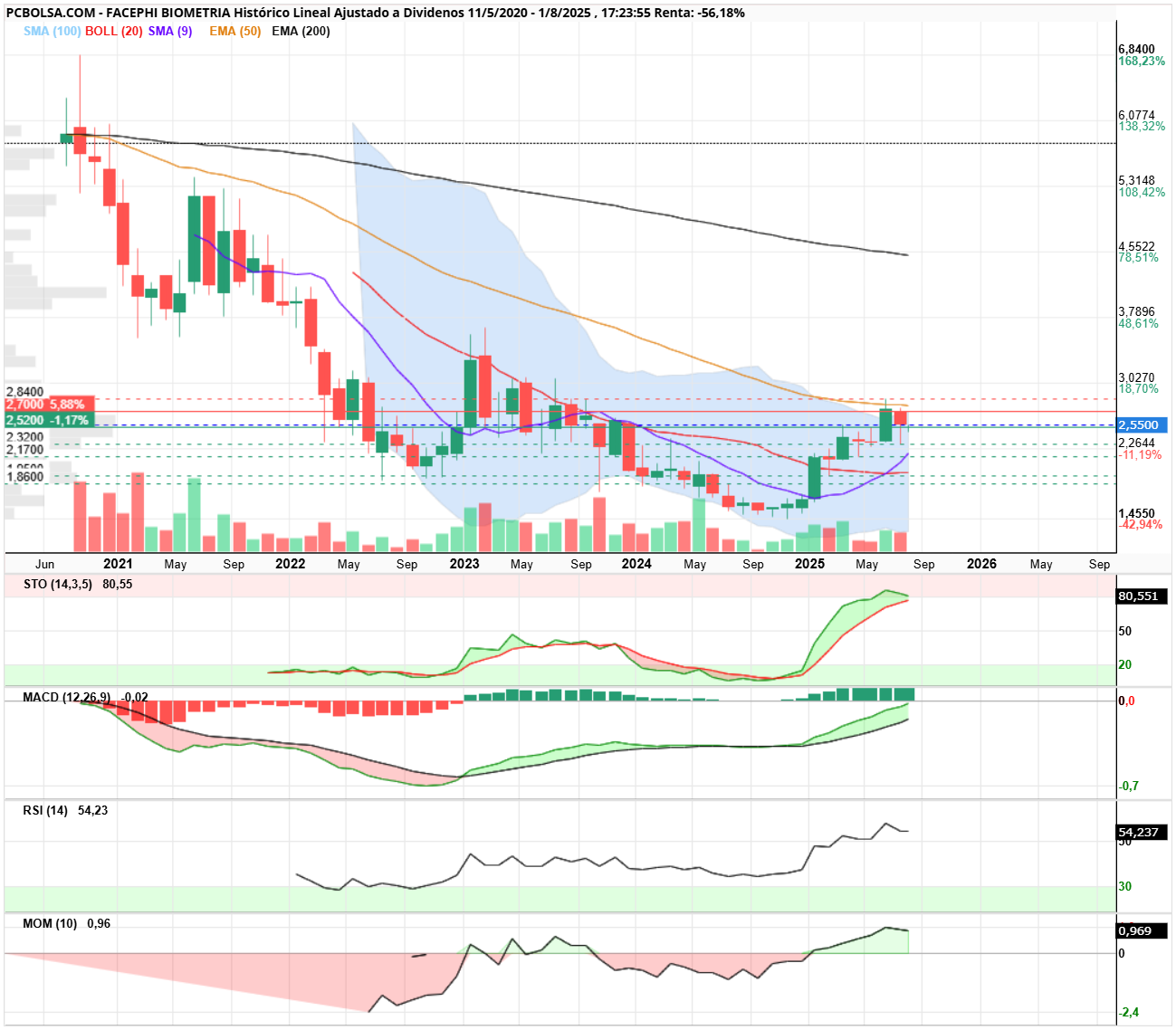Image resolution: width=1176 pixels, height=1030 pixels.
Task: Click the -0,7 MACD axis value
Action: (1129, 787)
